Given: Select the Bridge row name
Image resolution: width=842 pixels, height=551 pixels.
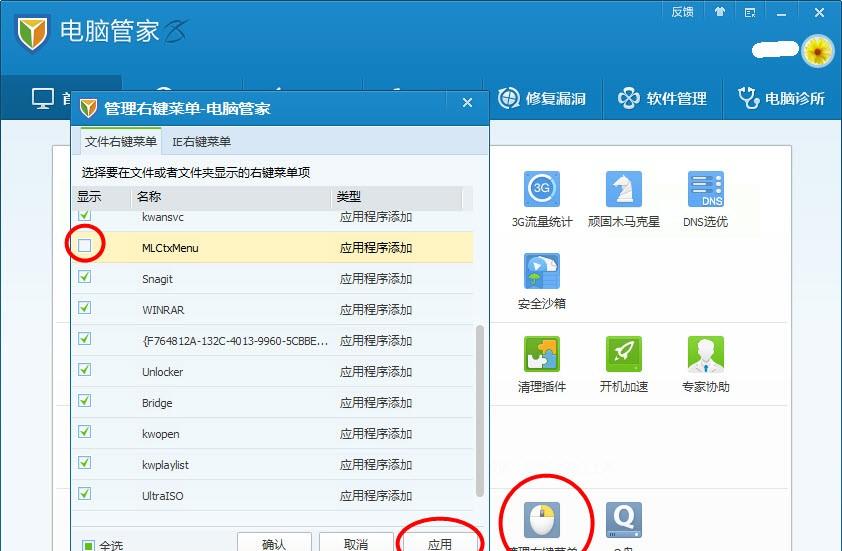Looking at the screenshot, I should pos(157,403).
